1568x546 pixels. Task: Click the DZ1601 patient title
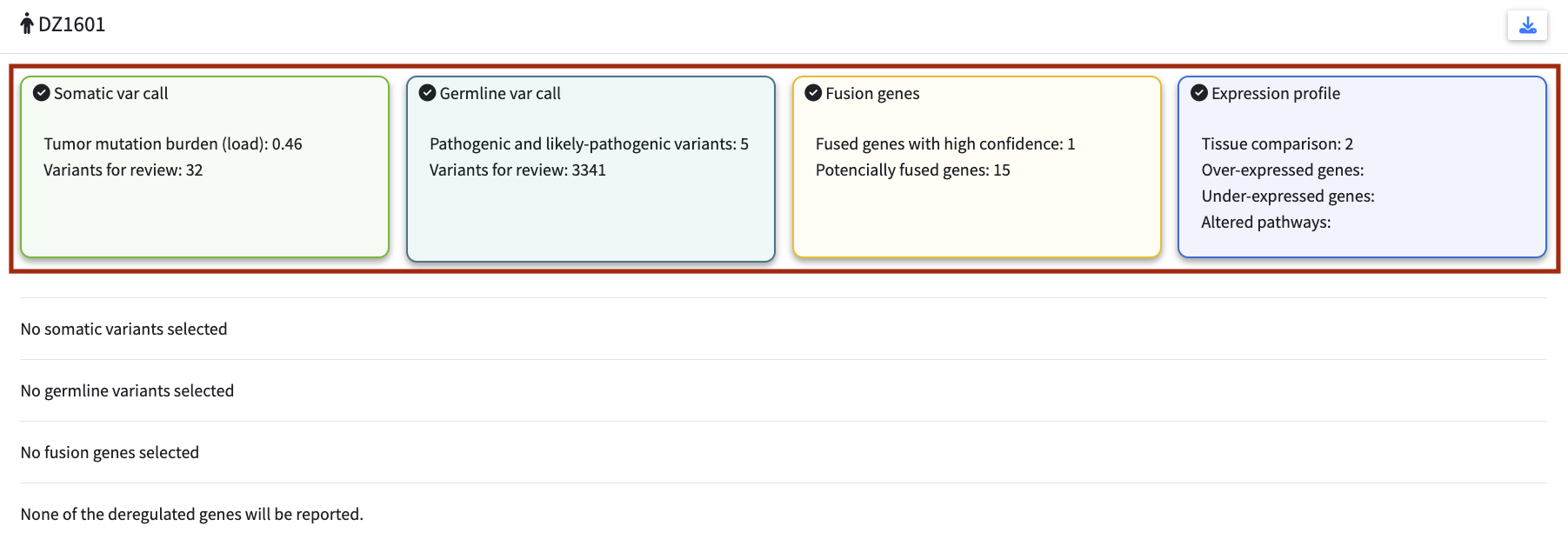[72, 24]
